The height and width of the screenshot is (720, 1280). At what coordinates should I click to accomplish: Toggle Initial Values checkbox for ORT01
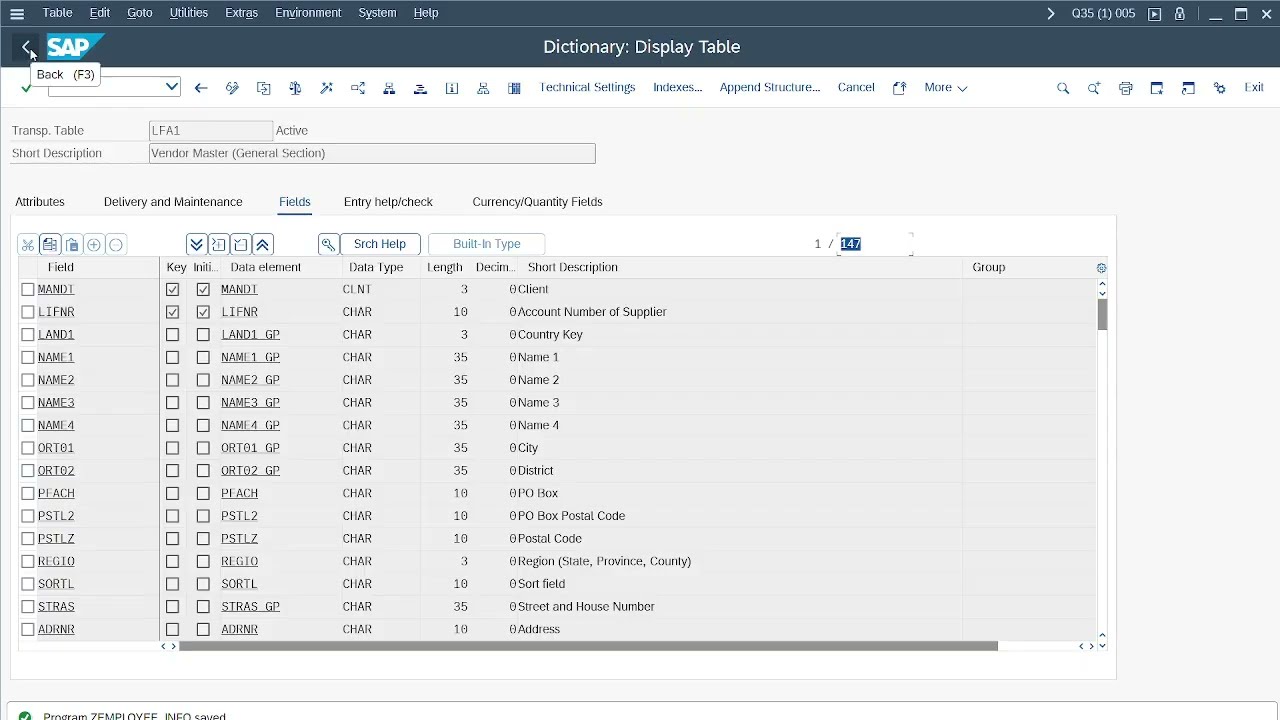point(203,448)
